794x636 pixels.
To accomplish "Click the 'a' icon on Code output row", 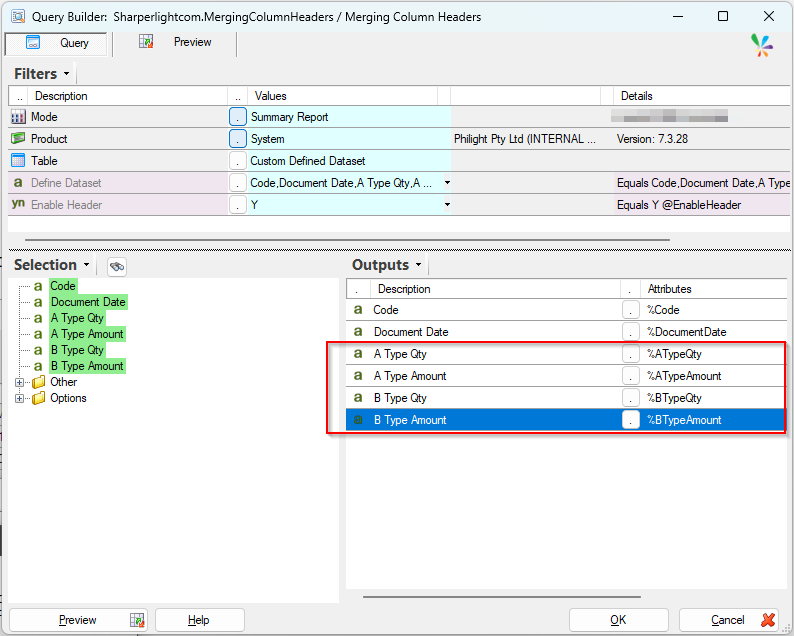I will [358, 309].
